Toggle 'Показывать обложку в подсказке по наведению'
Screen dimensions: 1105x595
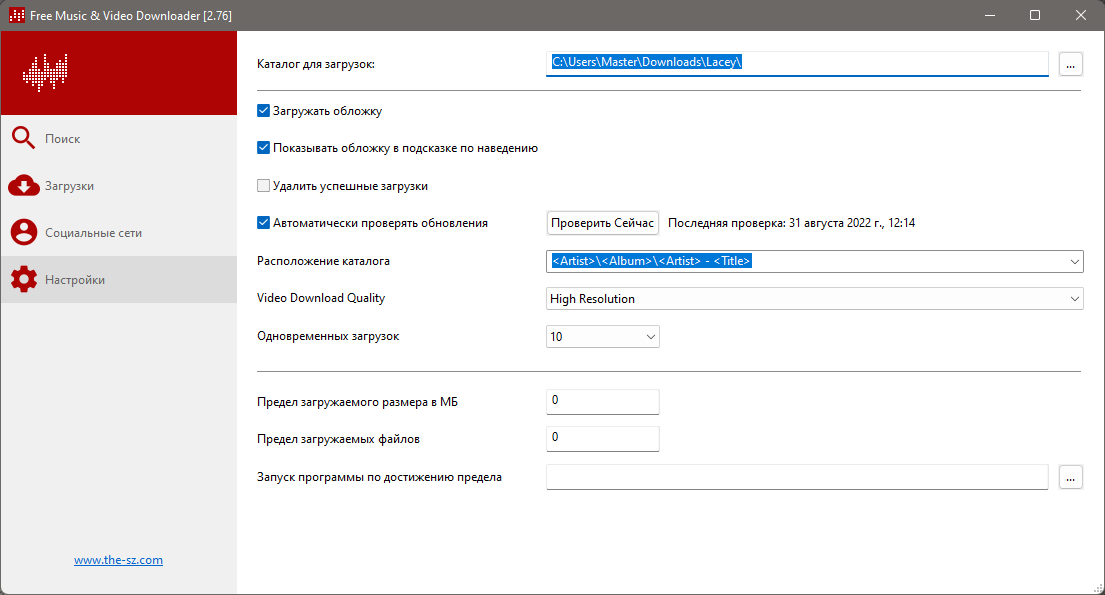pos(264,148)
